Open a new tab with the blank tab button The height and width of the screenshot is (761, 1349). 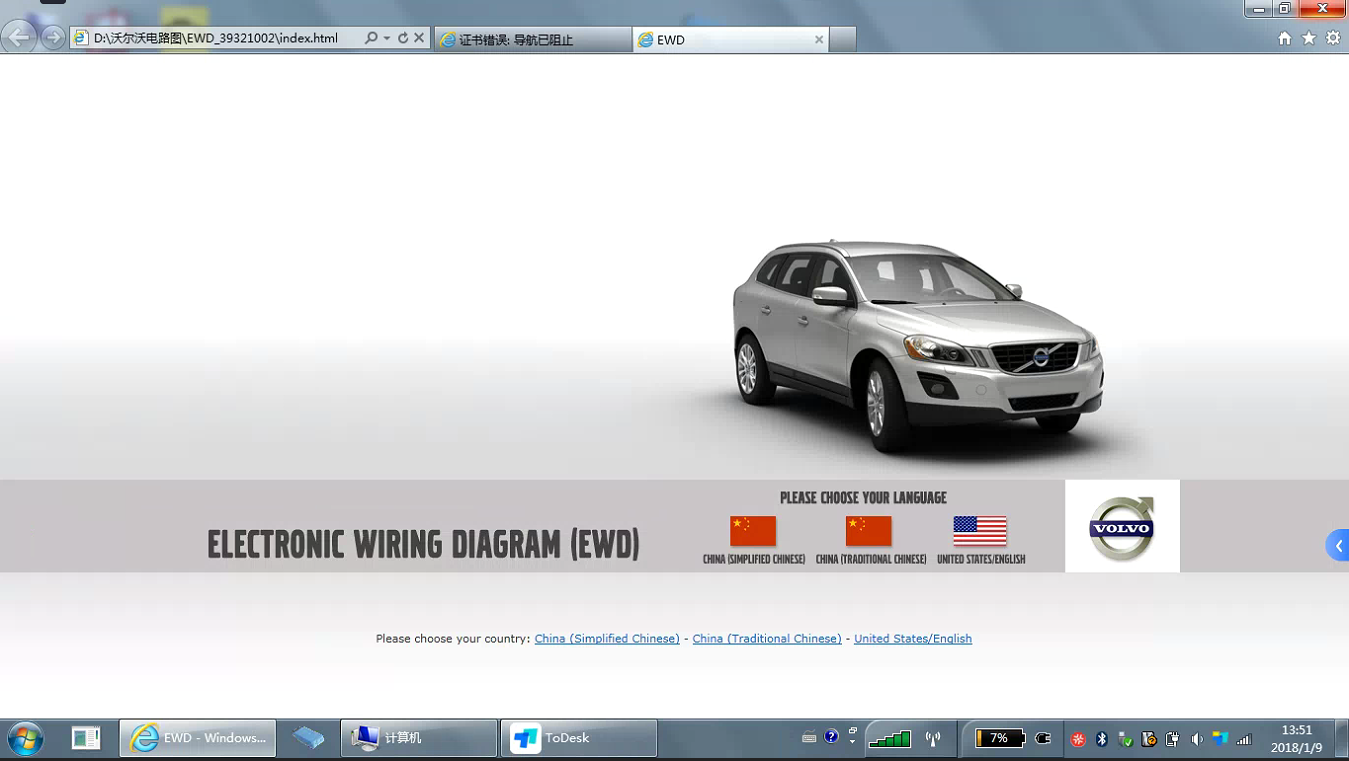coord(843,39)
